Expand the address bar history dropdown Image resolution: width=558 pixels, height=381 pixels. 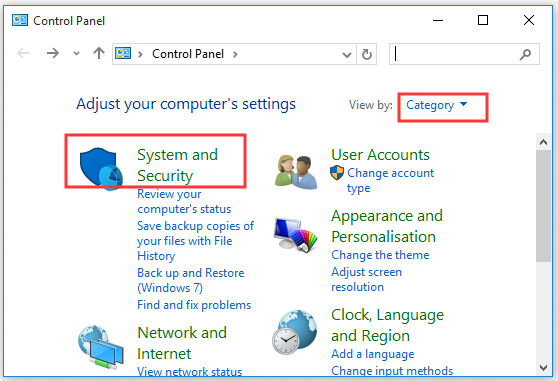[x=347, y=54]
